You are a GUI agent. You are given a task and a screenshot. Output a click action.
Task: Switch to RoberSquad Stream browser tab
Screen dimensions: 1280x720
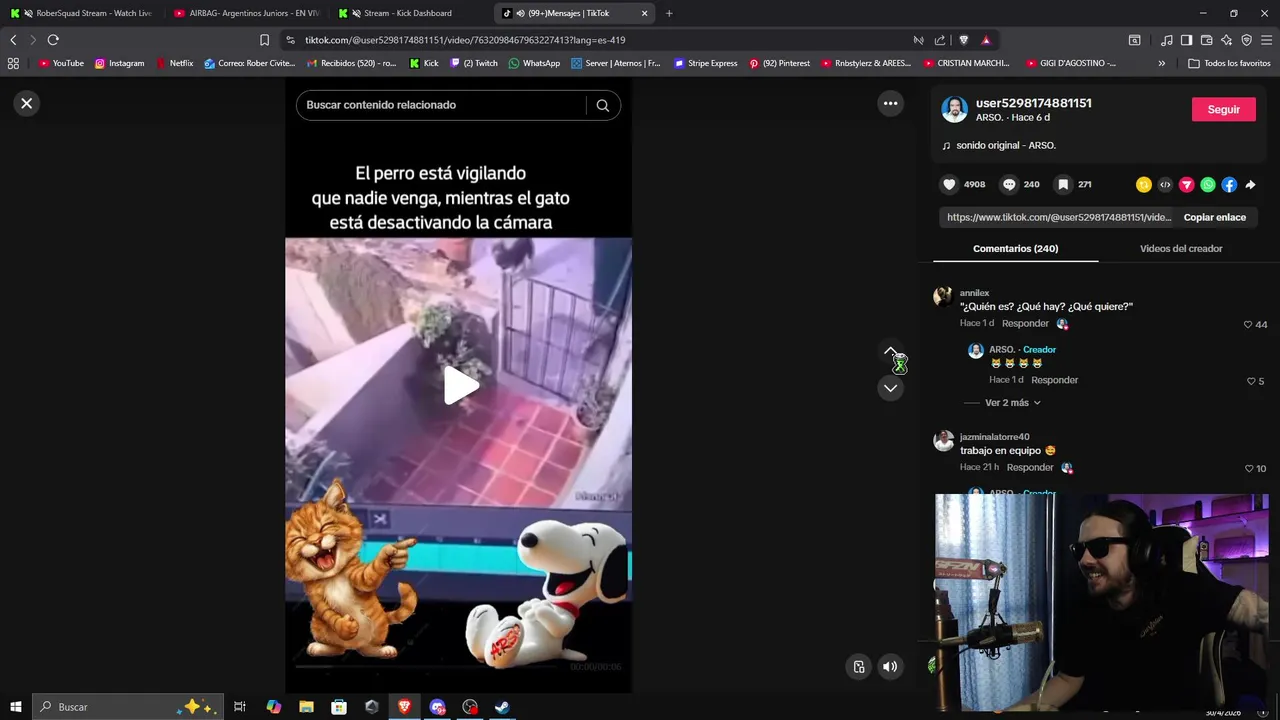pyautogui.click(x=84, y=13)
